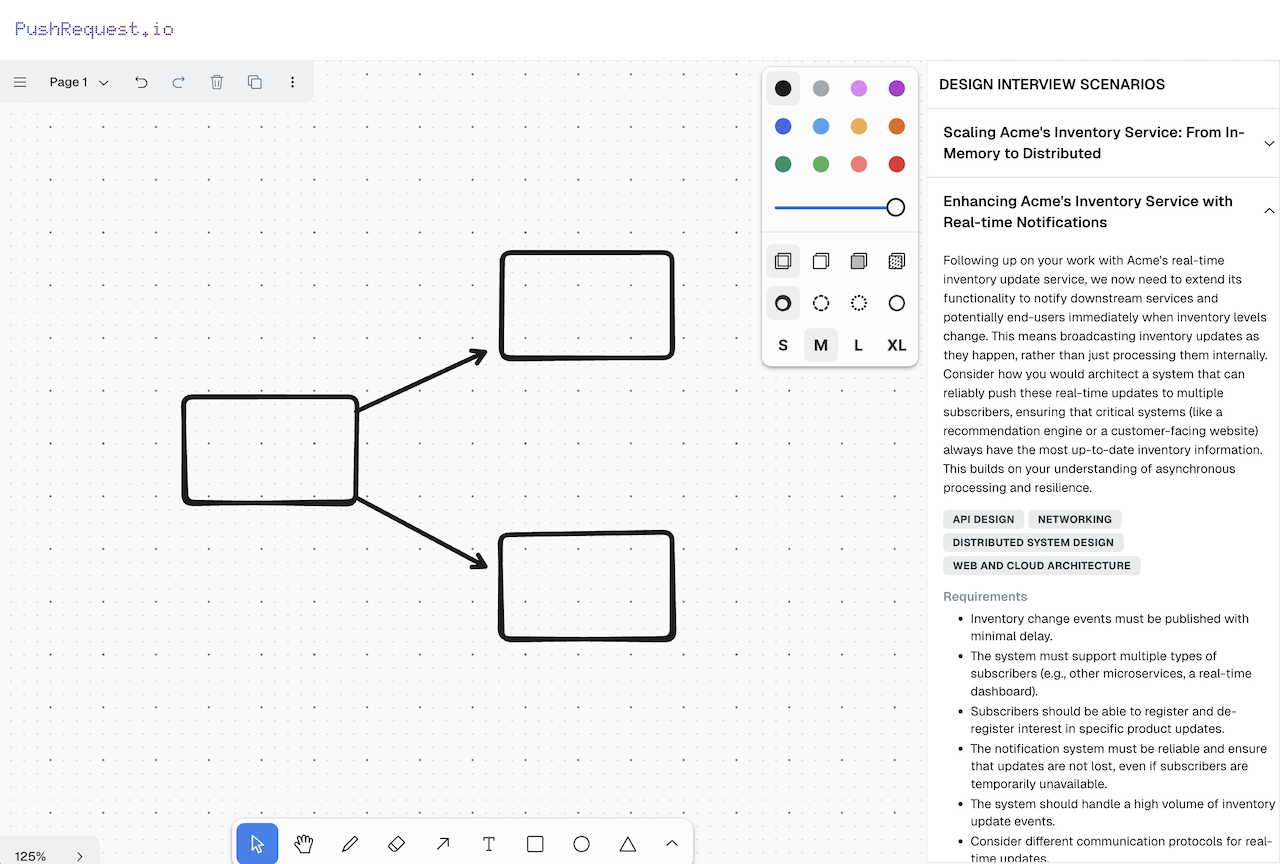
Task: Open the three-dot page options menu
Action: [292, 82]
